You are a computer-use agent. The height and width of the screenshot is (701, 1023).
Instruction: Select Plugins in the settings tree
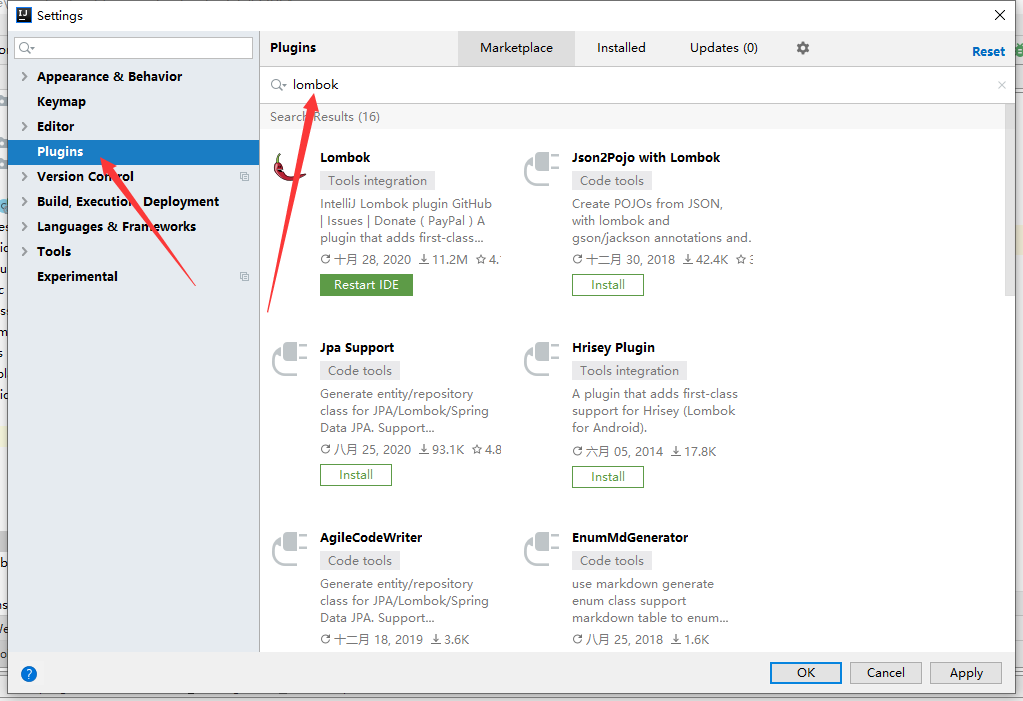133,151
